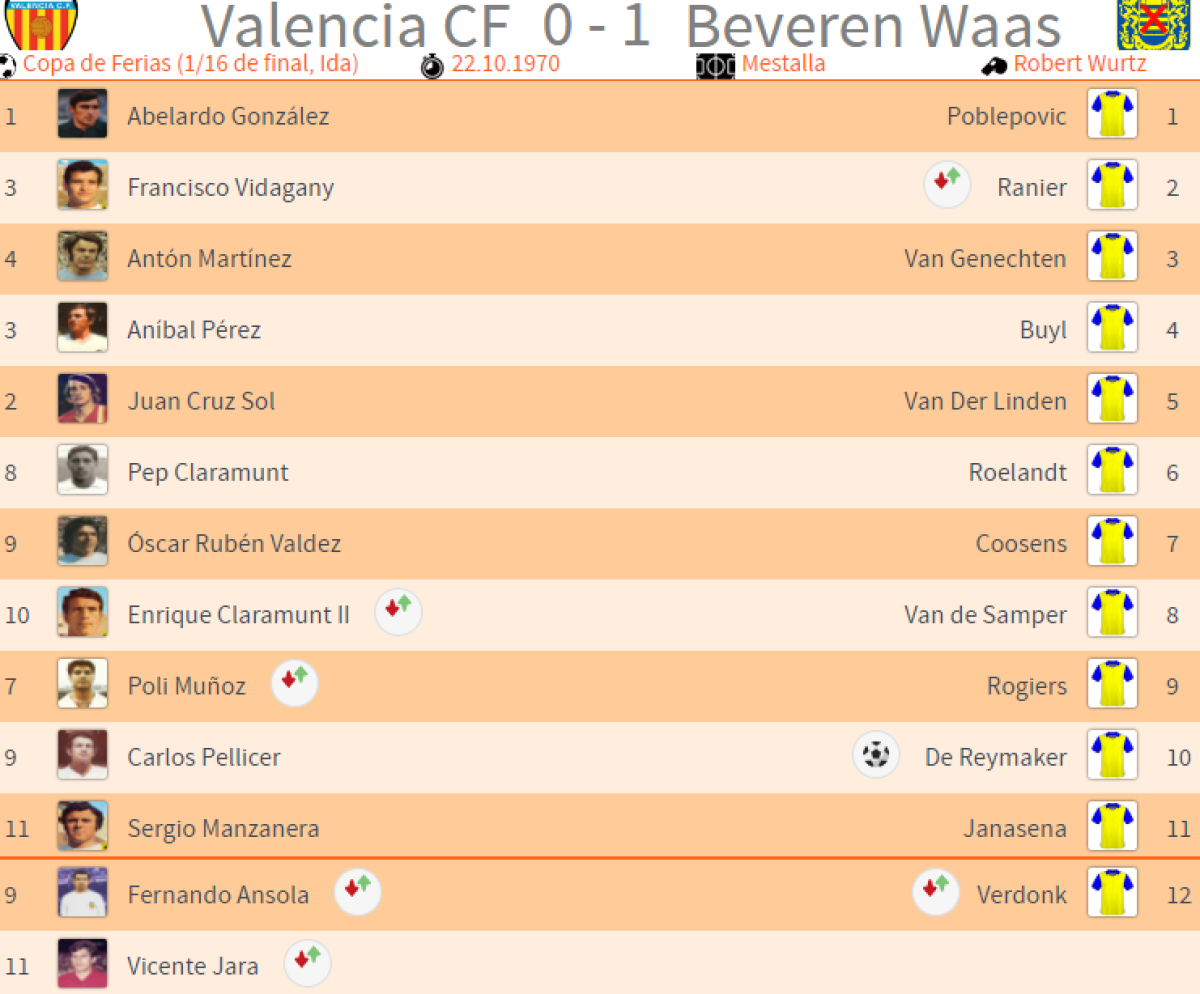Image resolution: width=1200 pixels, height=994 pixels.
Task: Click Poblepovic's yellow jersey icon
Action: [x=1112, y=115]
